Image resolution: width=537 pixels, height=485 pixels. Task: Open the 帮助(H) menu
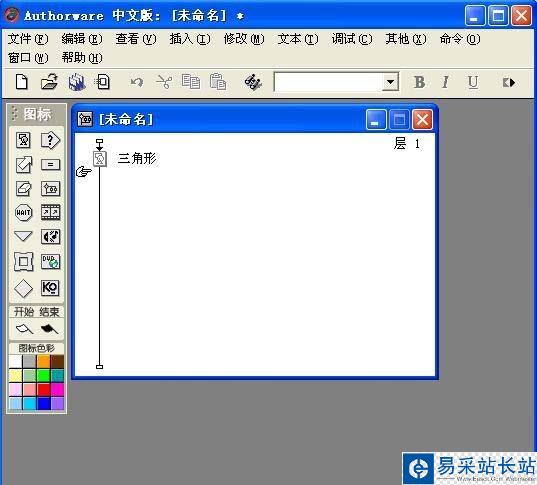82,58
